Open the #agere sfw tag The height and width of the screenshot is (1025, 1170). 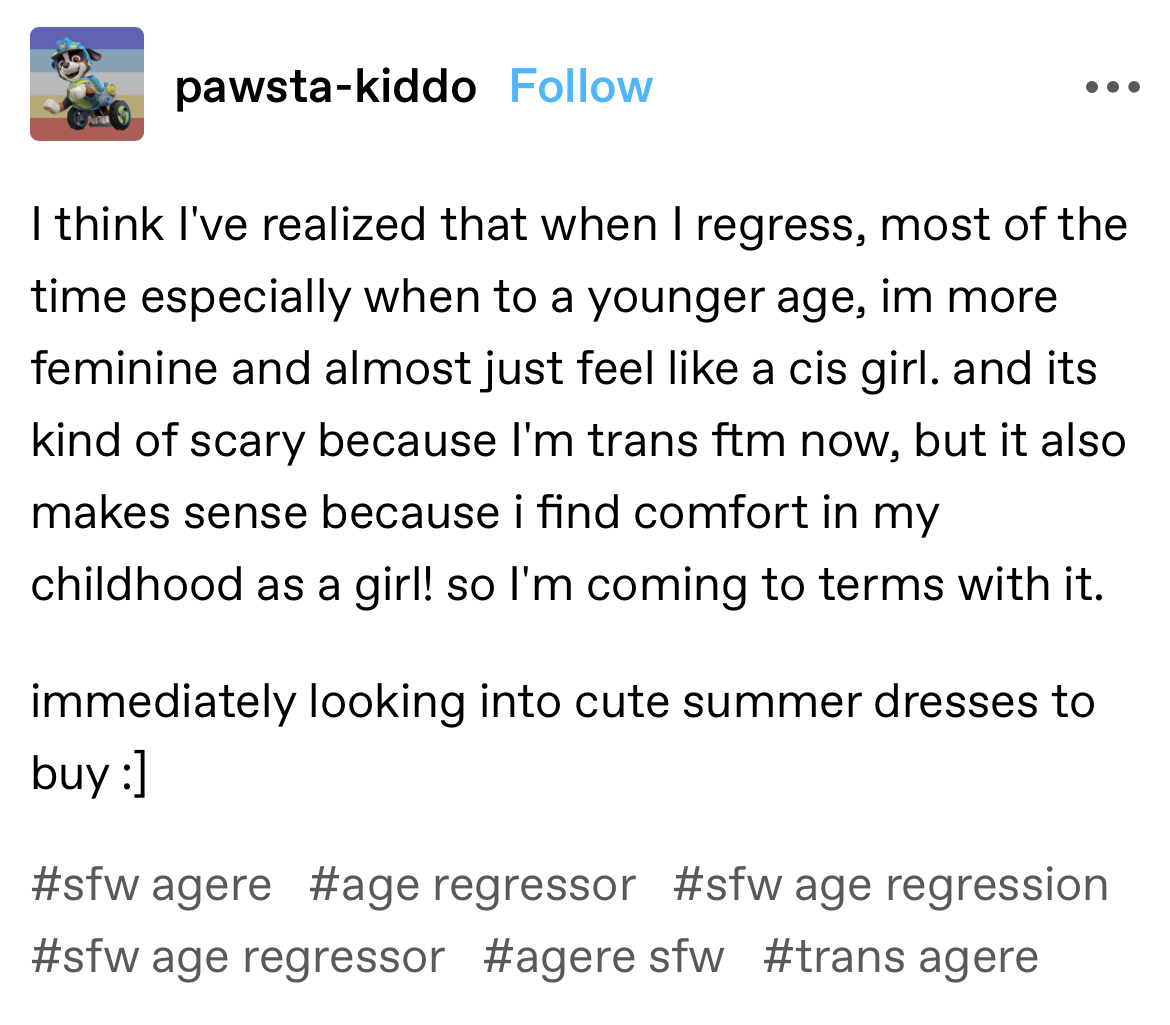tap(604, 957)
